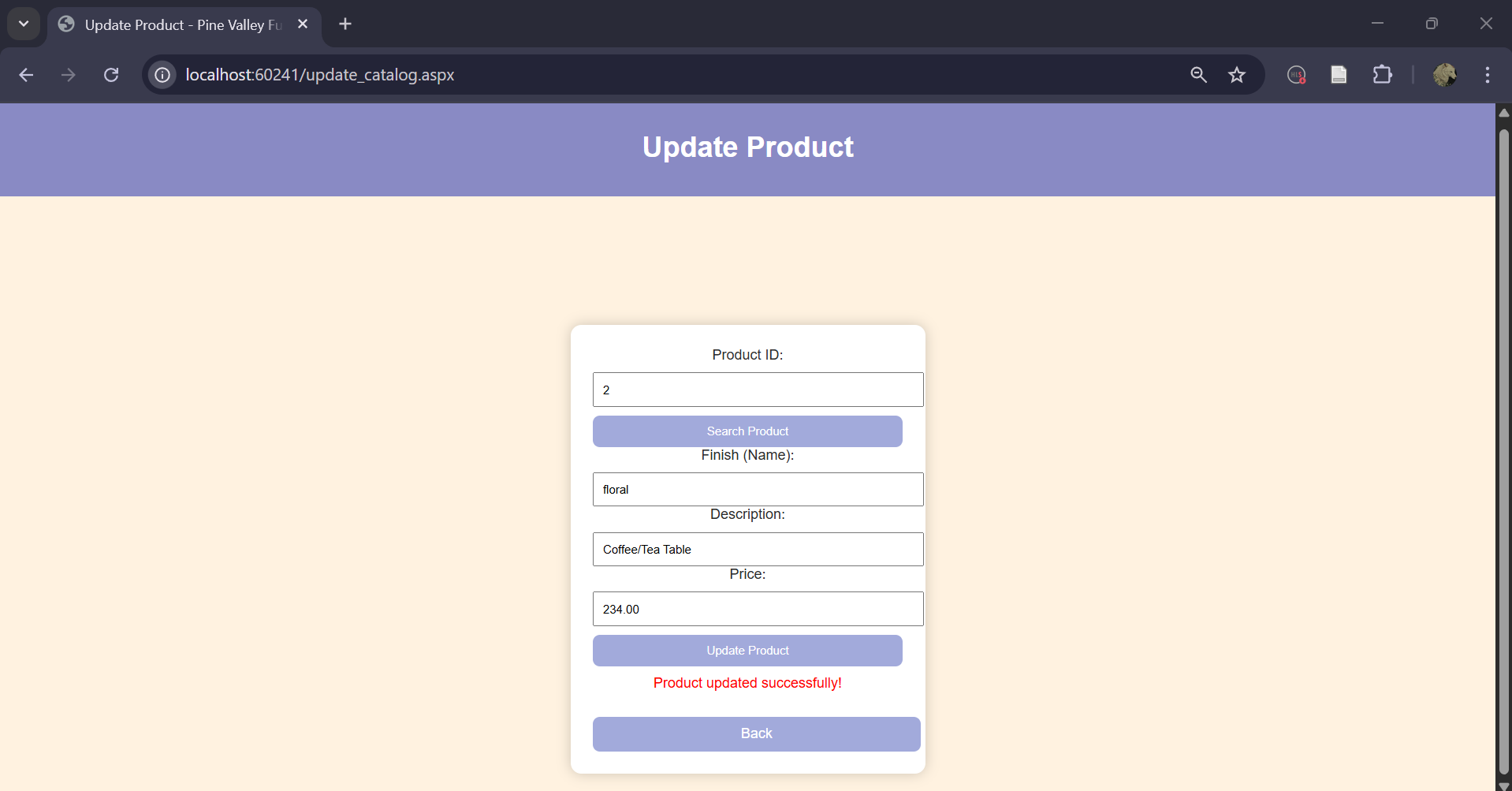
Task: Open the three-dot browser menu
Action: pos(1488,75)
